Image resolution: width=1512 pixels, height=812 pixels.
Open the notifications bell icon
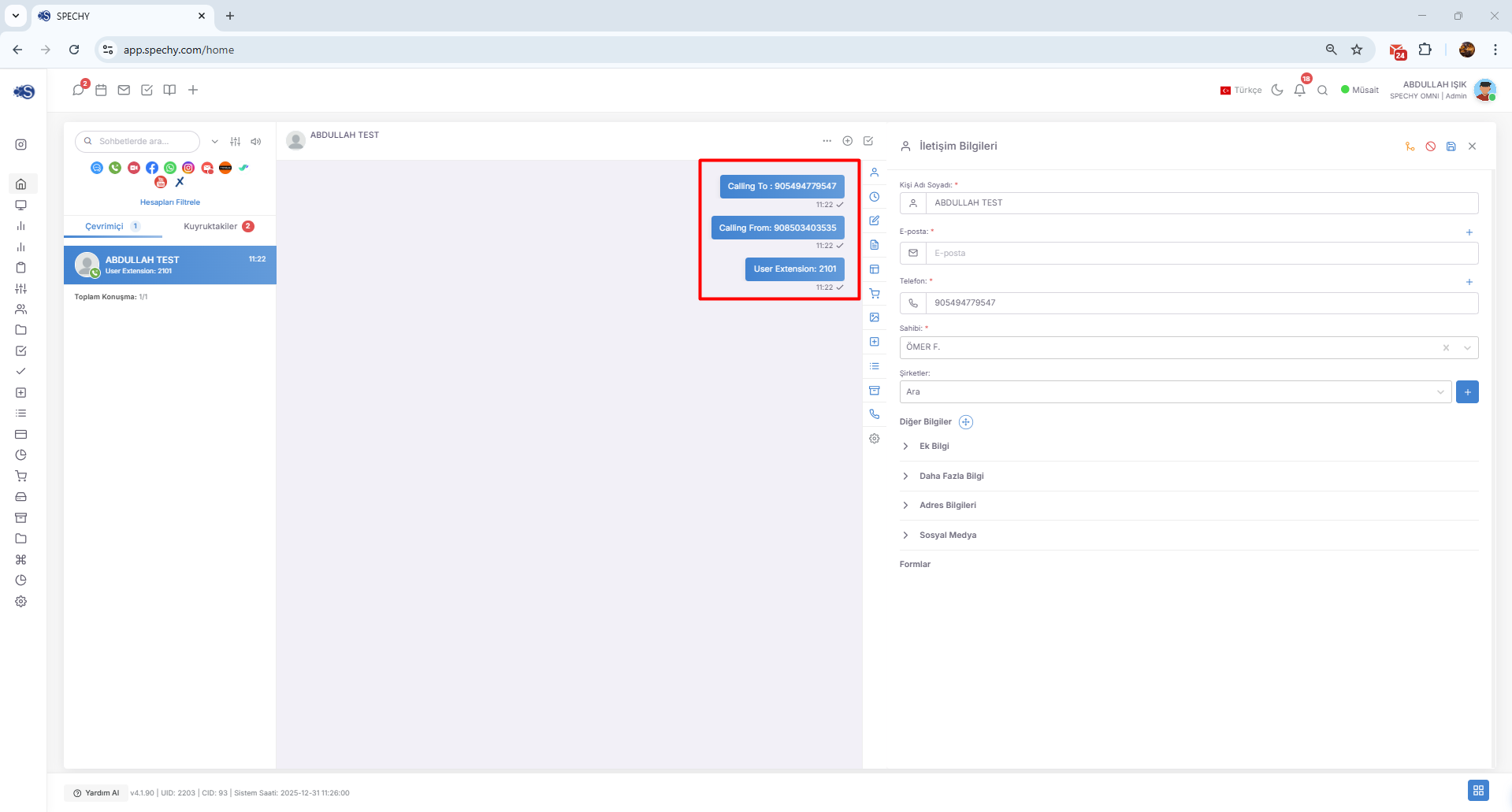pyautogui.click(x=1300, y=90)
